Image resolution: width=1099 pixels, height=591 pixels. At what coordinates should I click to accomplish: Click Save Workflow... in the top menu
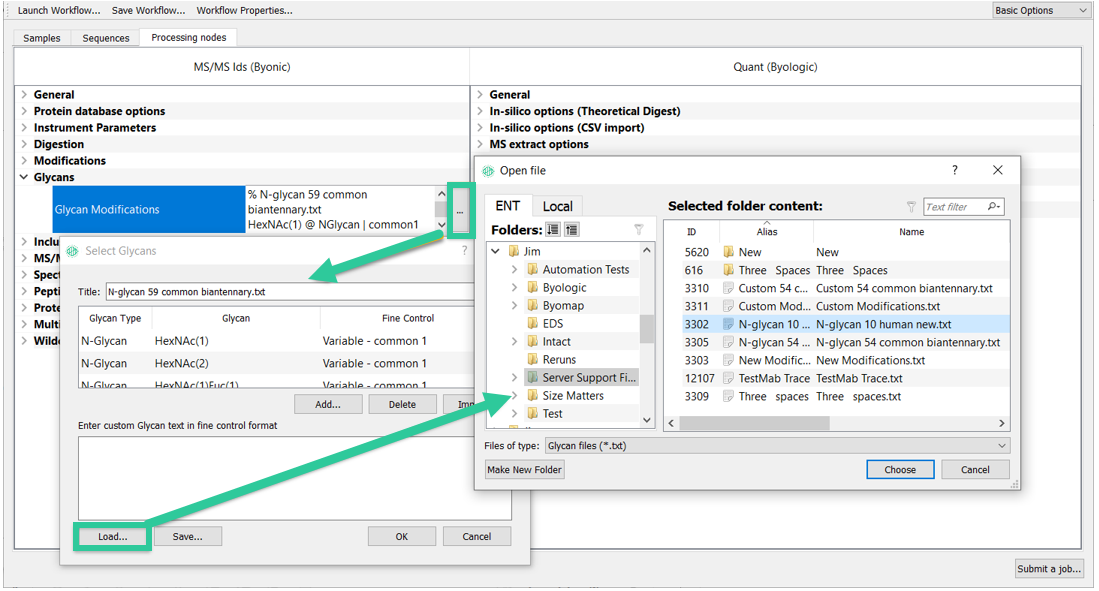pos(149,11)
